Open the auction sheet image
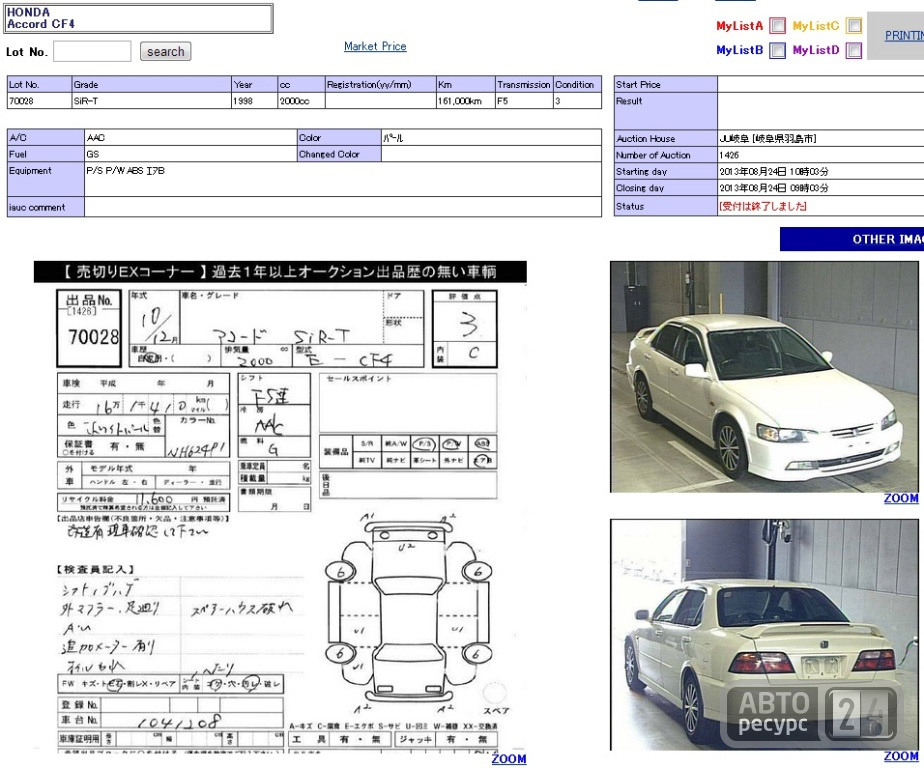Screen dimensions: 924x768 (280, 507)
